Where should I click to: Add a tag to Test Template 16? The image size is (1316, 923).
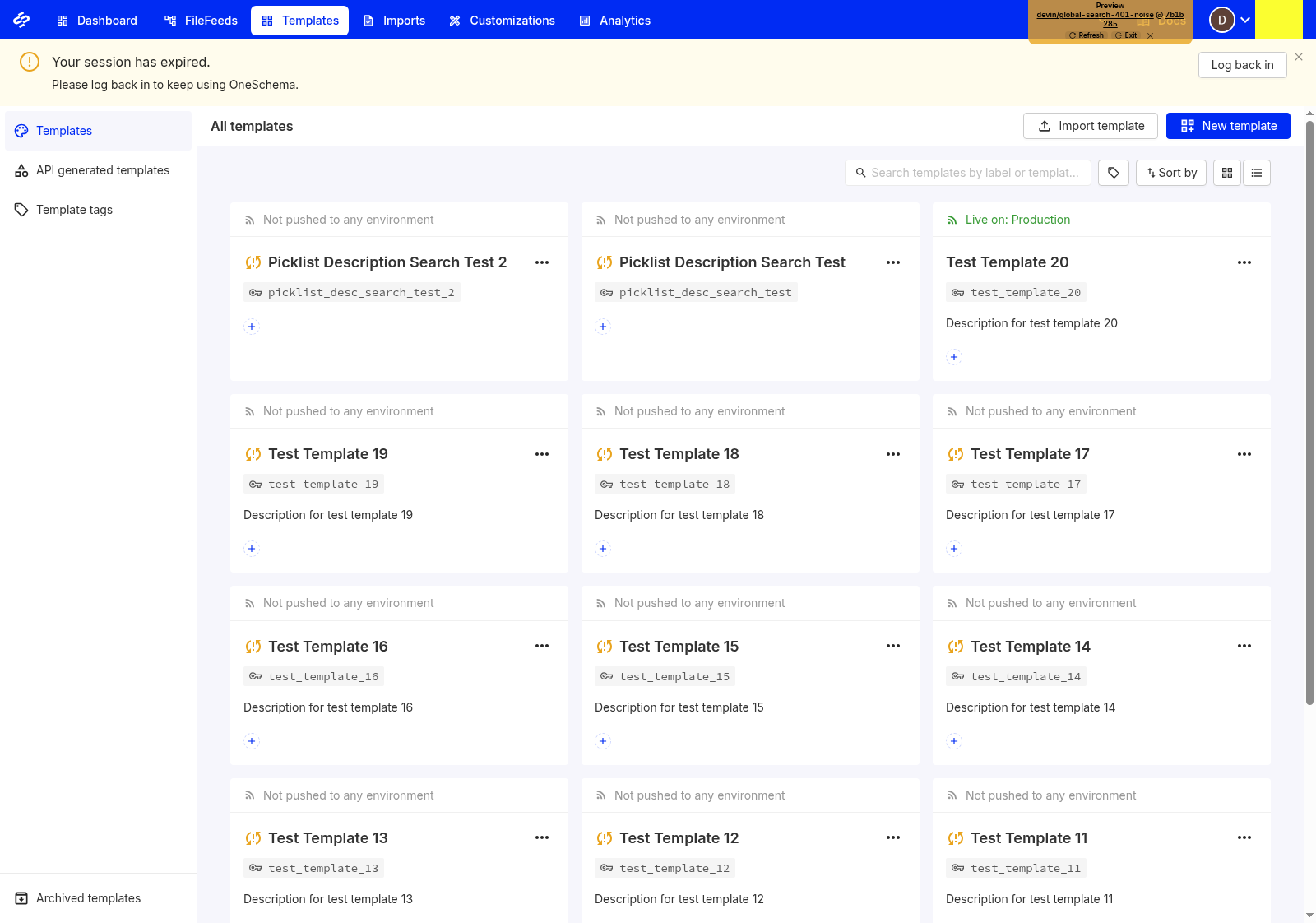point(252,741)
